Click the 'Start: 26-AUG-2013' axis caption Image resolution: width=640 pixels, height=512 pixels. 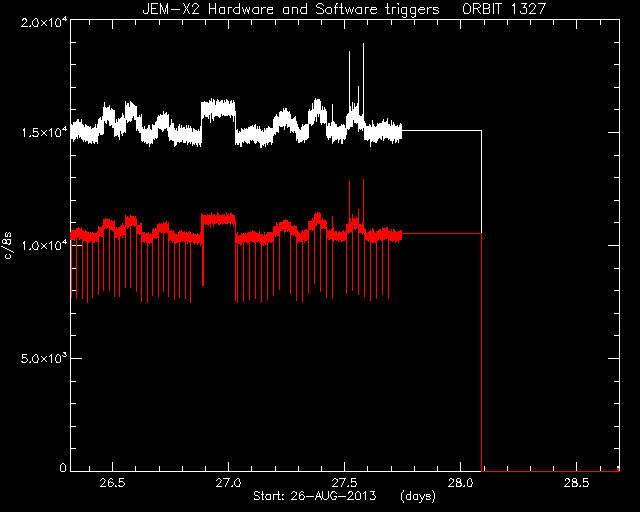[x=315, y=496]
